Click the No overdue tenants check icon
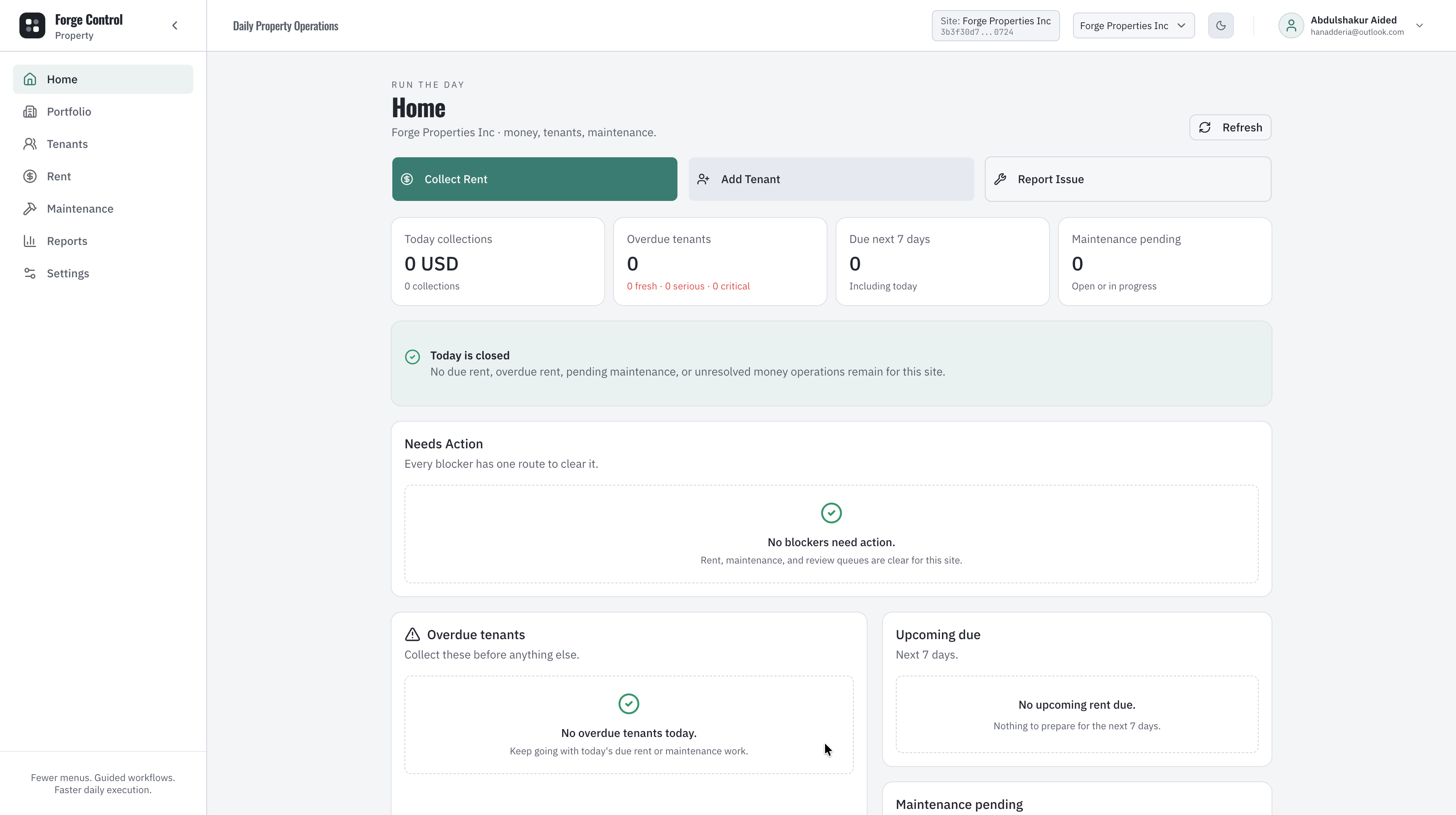The height and width of the screenshot is (815, 1456). (629, 704)
